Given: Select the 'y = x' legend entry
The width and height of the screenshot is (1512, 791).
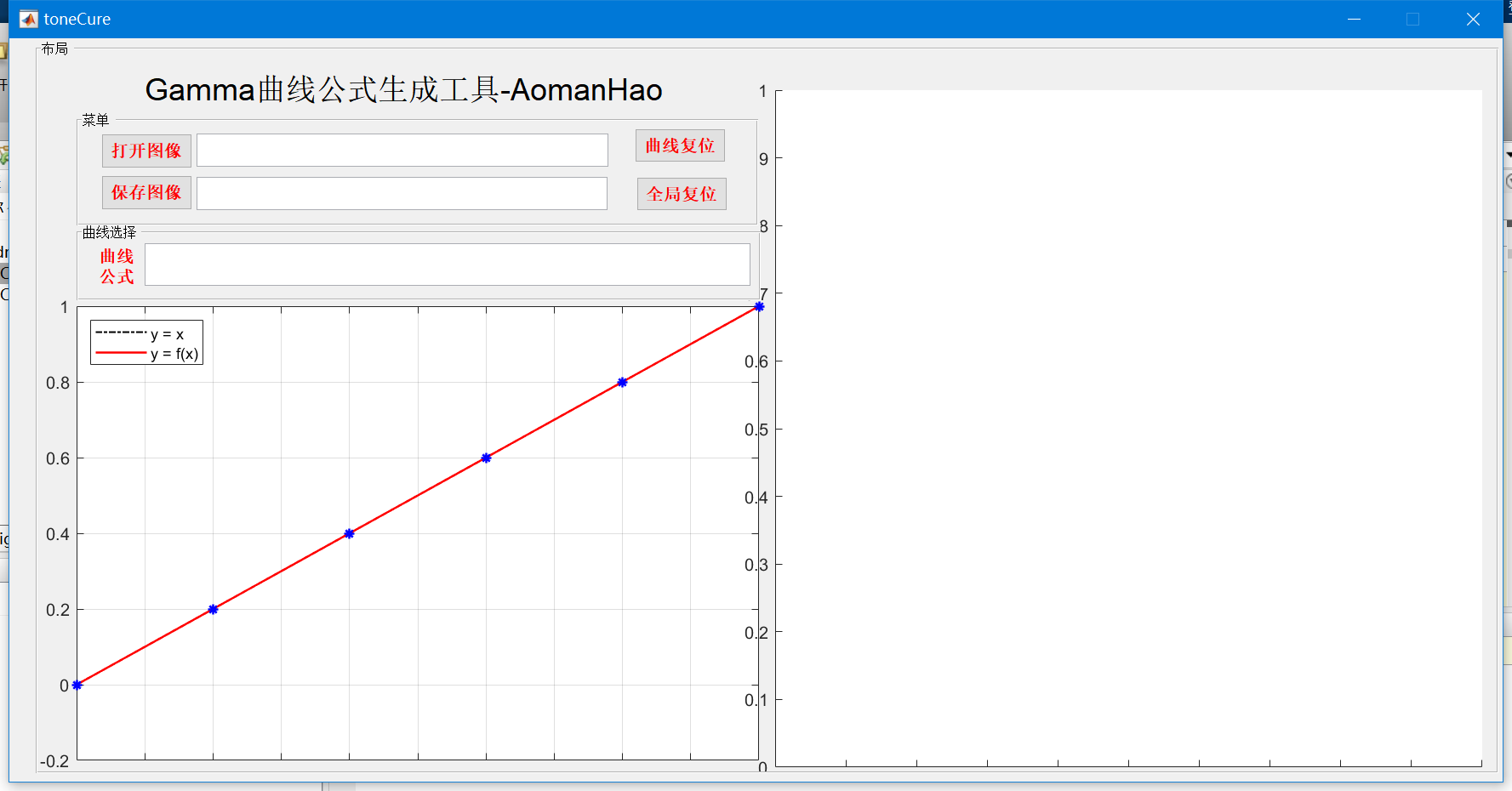Looking at the screenshot, I should tap(167, 333).
